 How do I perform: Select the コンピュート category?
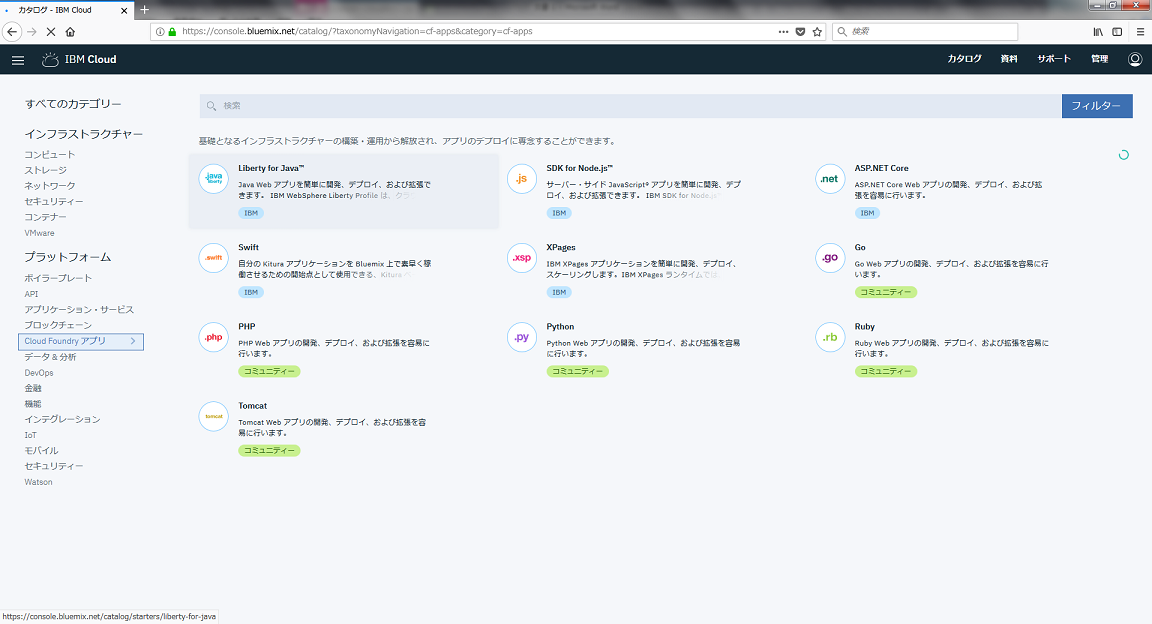pyautogui.click(x=49, y=154)
